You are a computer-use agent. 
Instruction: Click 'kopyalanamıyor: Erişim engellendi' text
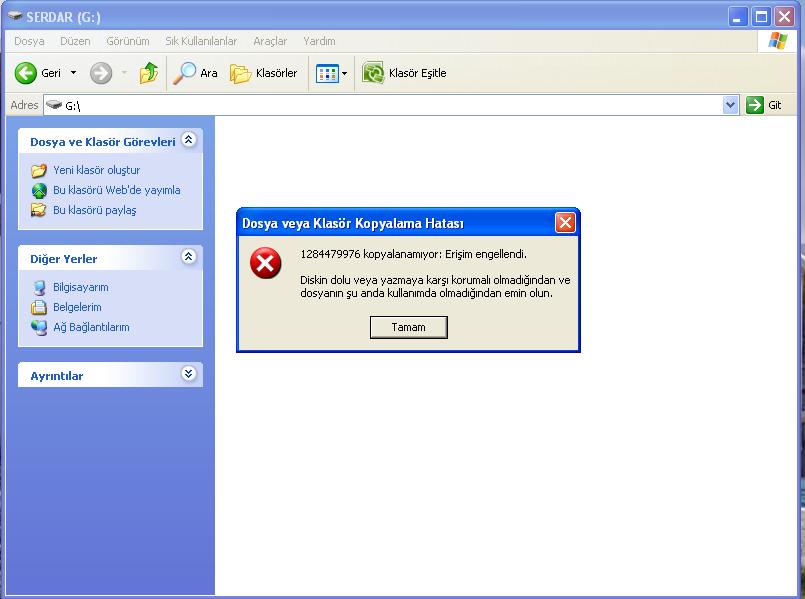coord(445,254)
